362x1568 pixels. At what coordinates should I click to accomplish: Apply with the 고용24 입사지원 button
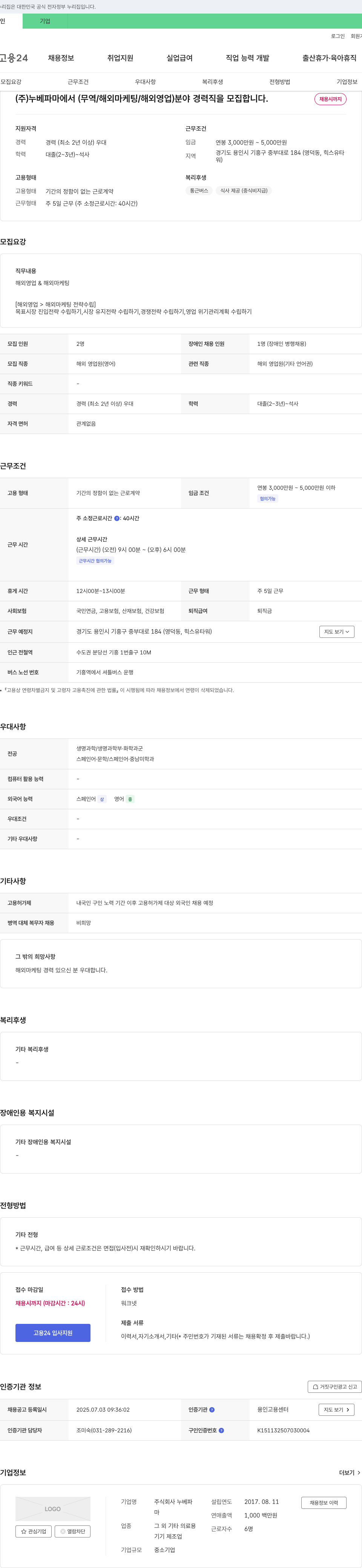pos(53,1333)
